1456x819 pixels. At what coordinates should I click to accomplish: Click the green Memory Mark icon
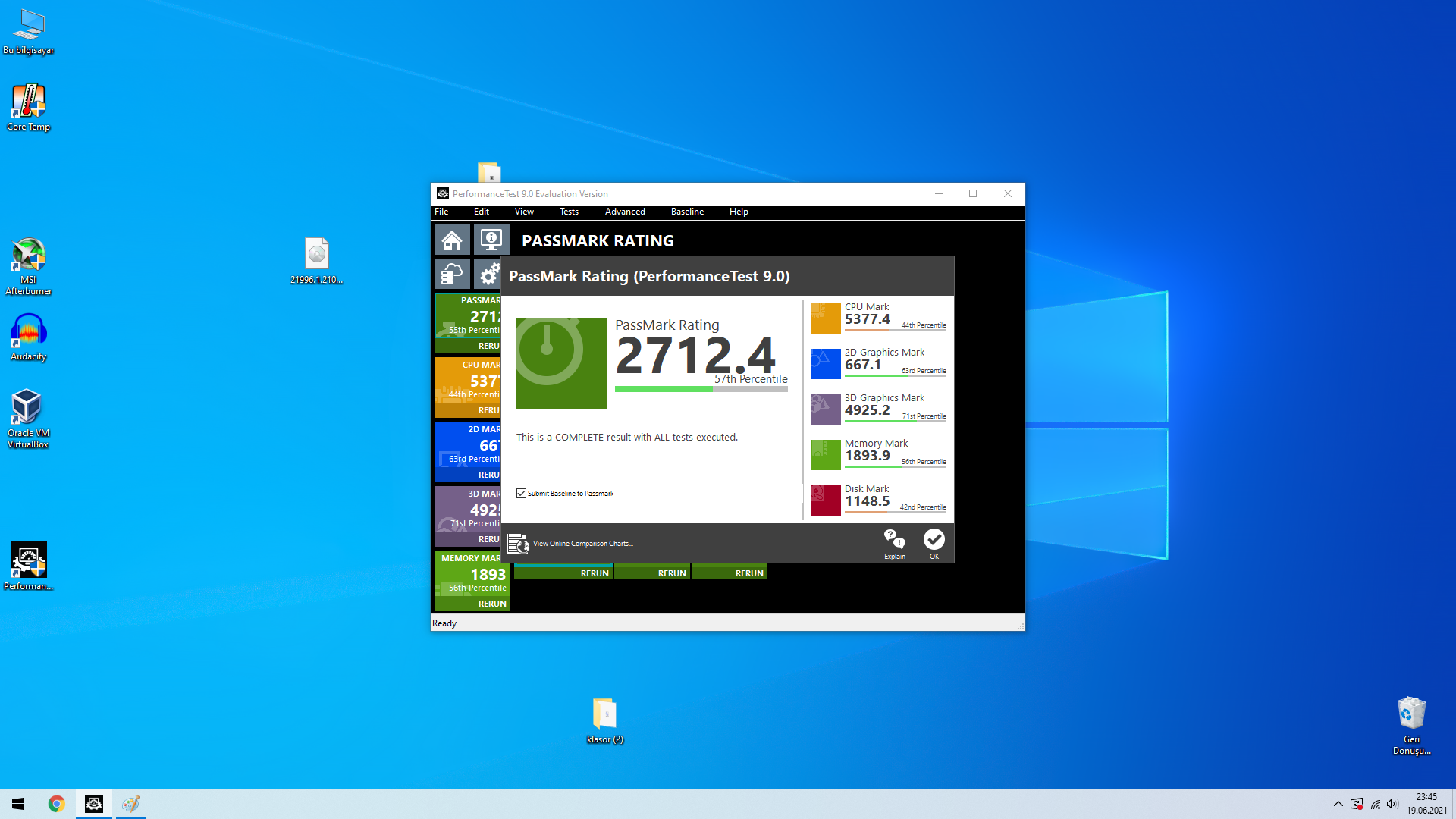pyautogui.click(x=825, y=455)
